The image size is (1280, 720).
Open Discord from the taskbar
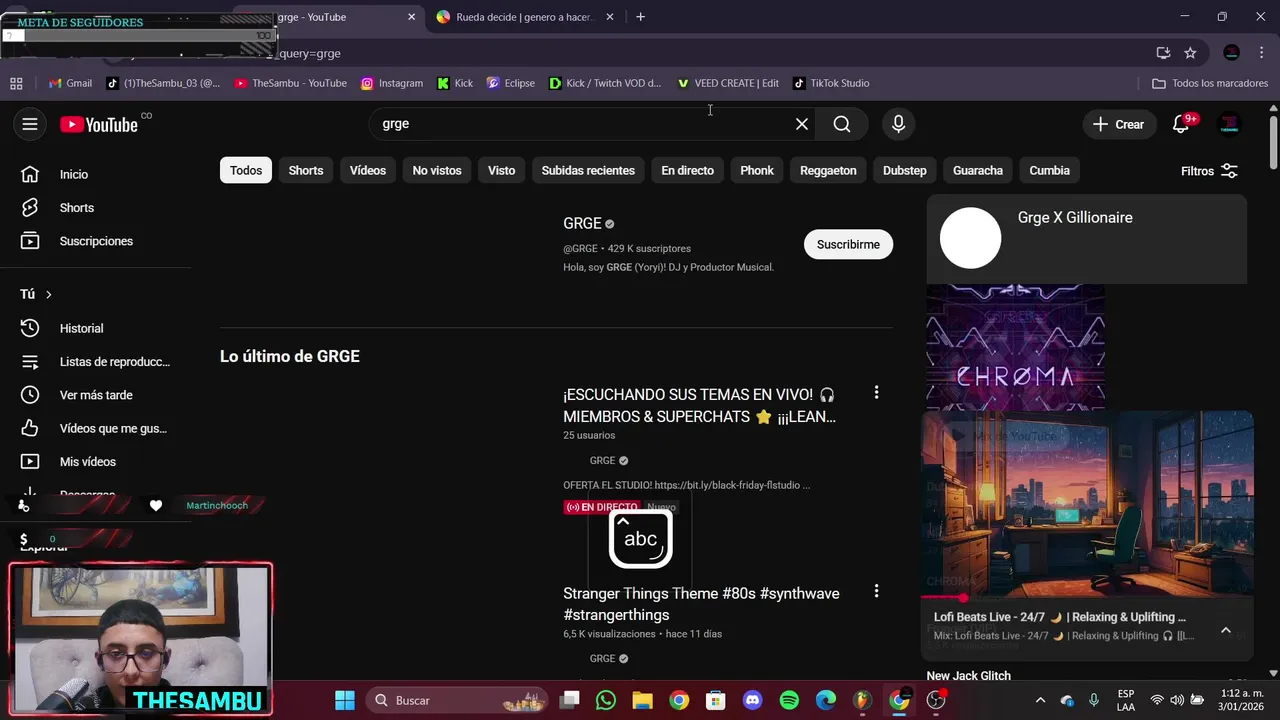[752, 700]
